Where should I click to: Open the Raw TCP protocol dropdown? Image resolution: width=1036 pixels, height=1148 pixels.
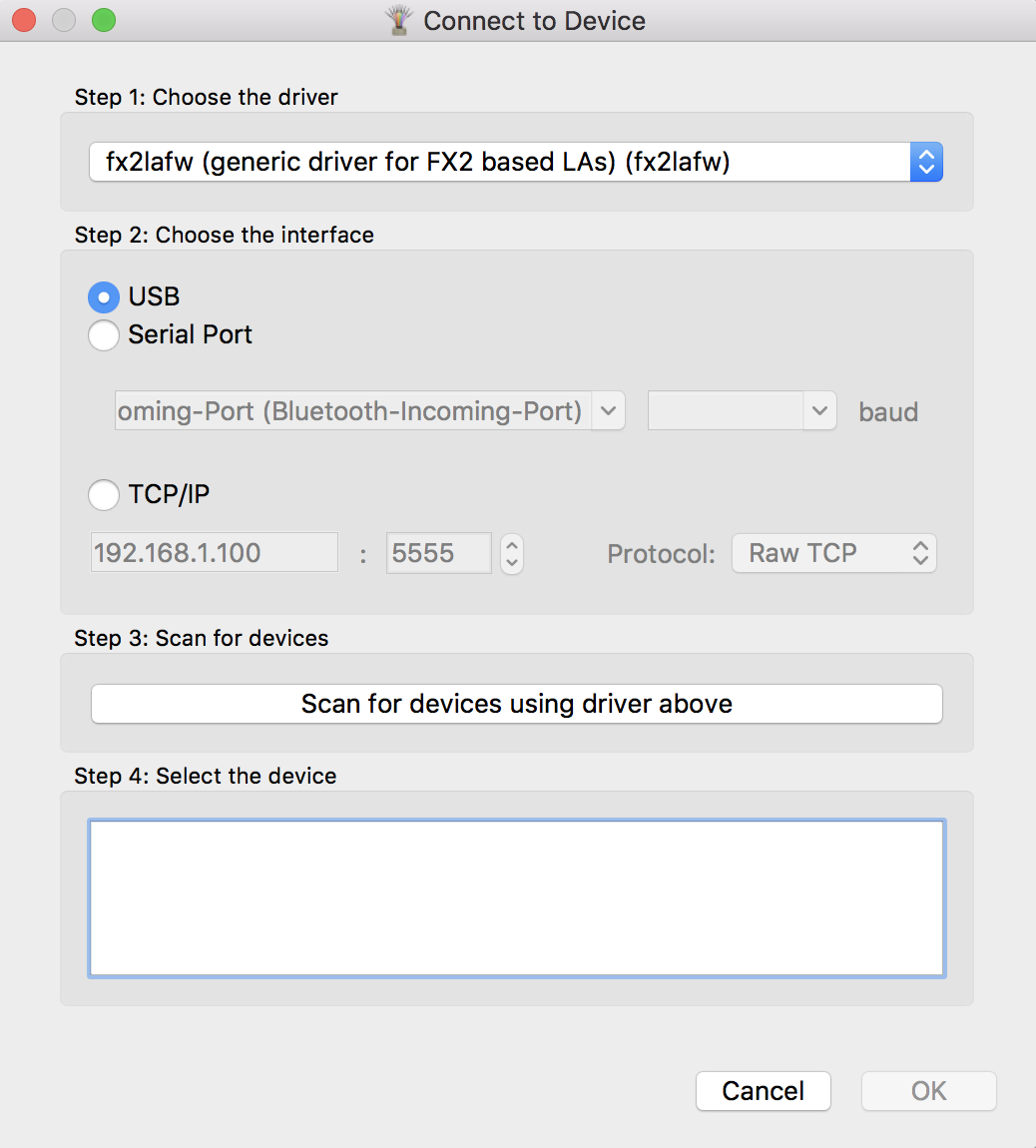tap(834, 553)
